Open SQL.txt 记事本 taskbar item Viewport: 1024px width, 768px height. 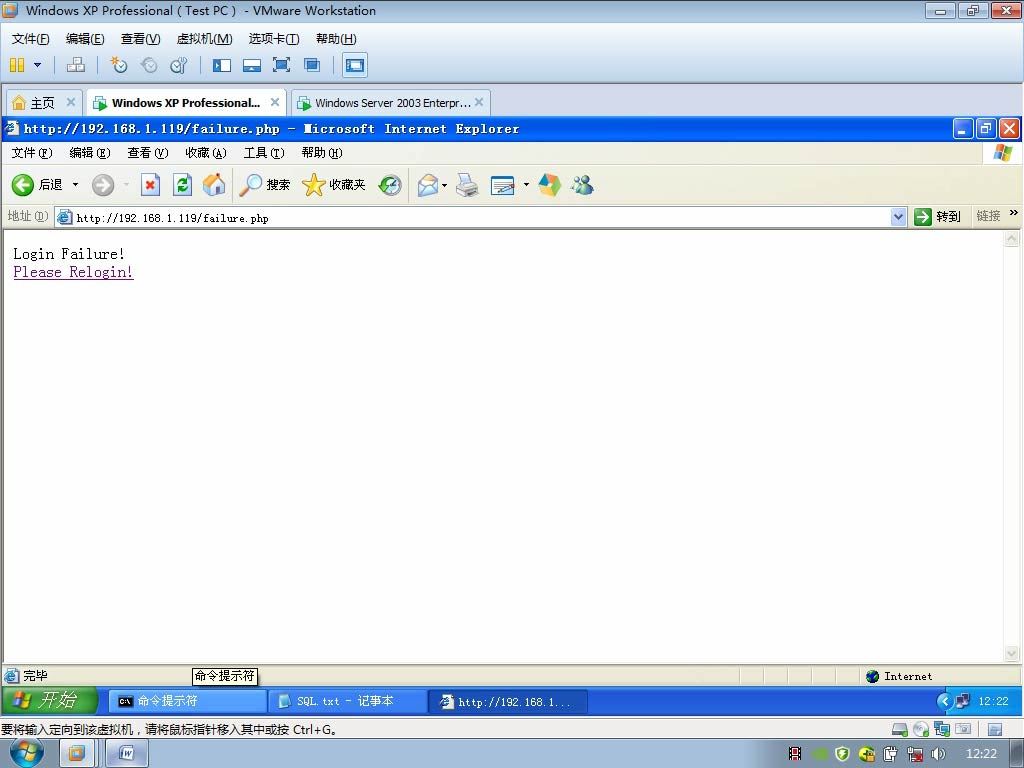tap(347, 701)
